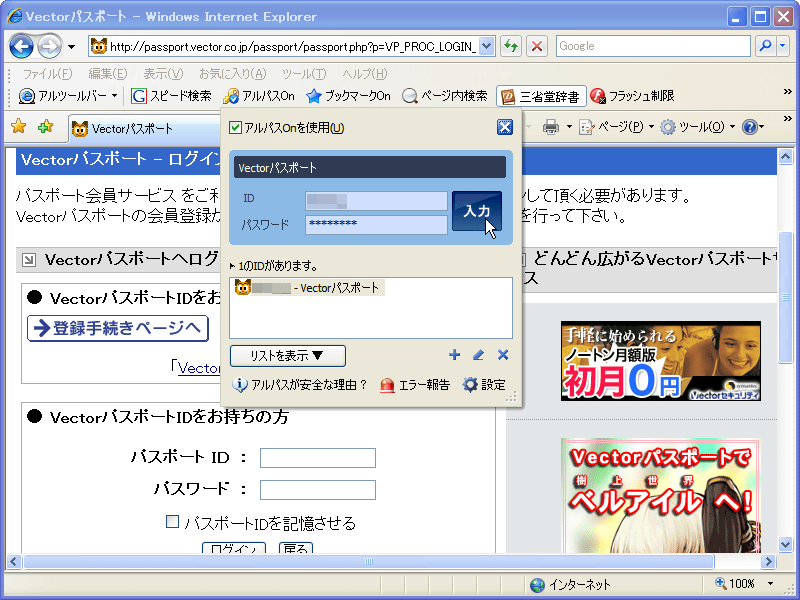Check the パスポートIDを記憶させる checkbox

click(x=172, y=521)
